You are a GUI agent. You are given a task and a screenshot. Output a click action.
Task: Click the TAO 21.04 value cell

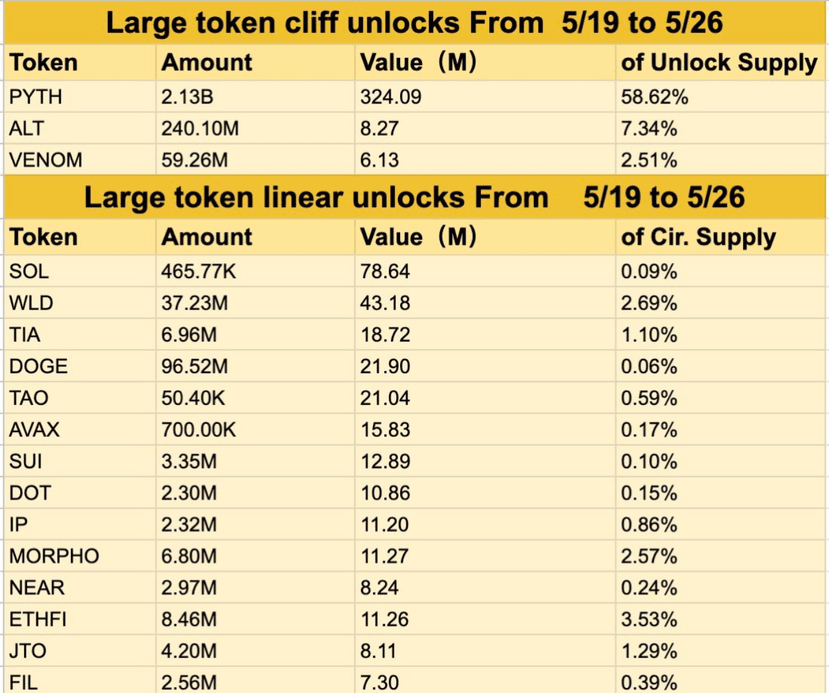coord(485,398)
